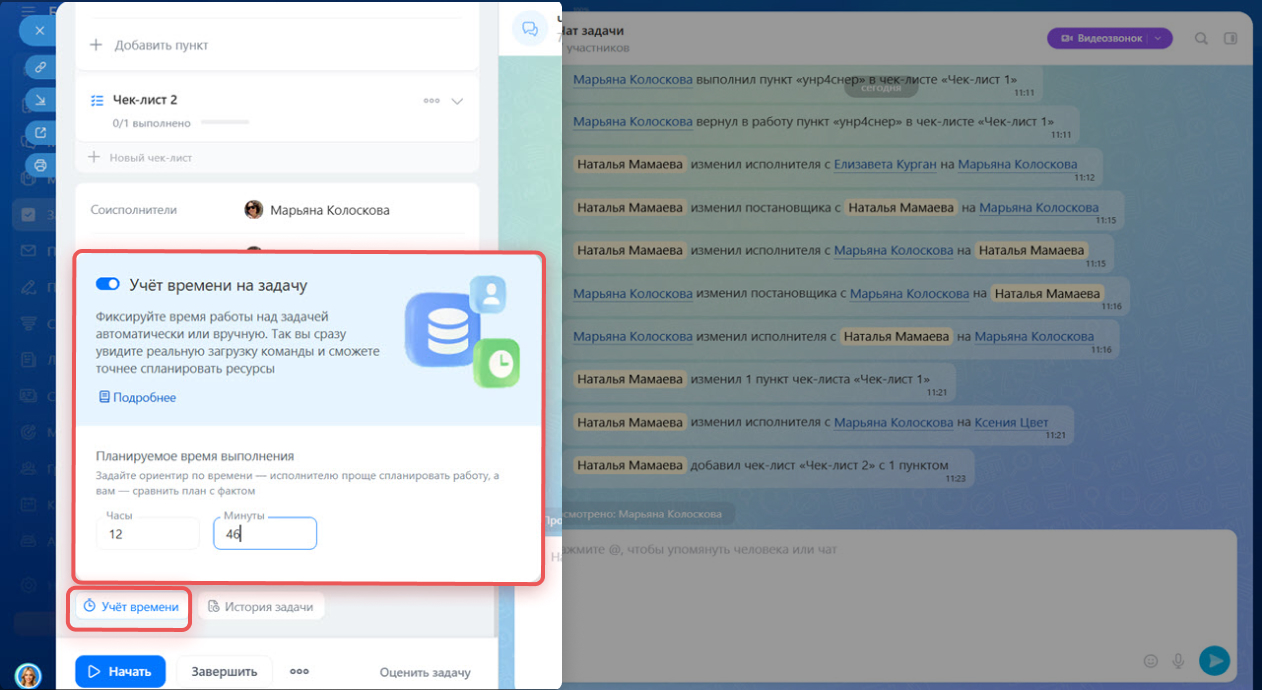Open the three-dot menu for 'Чек-лист 2'

431,101
